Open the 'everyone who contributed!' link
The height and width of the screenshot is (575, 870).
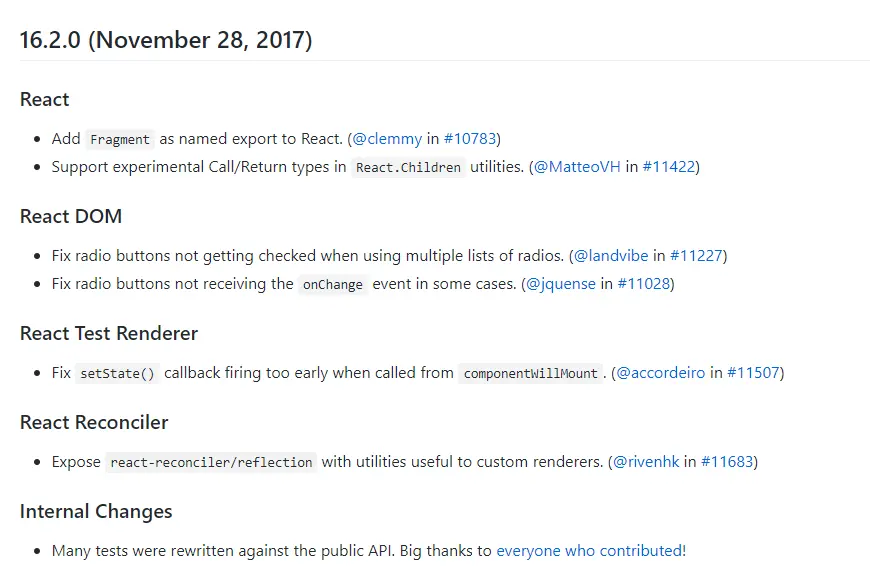click(591, 551)
